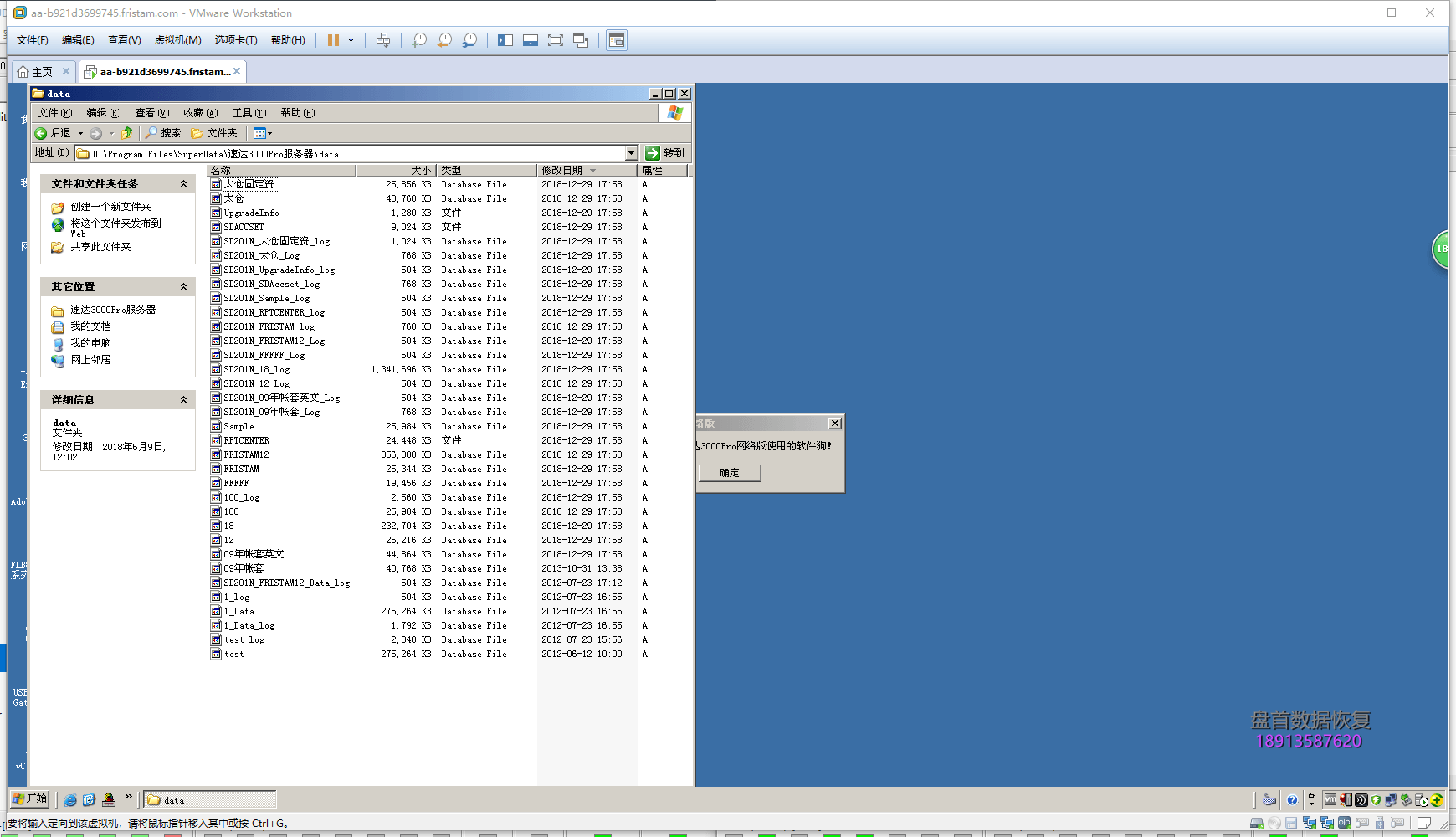Click the USB device status icon

pos(1380,824)
